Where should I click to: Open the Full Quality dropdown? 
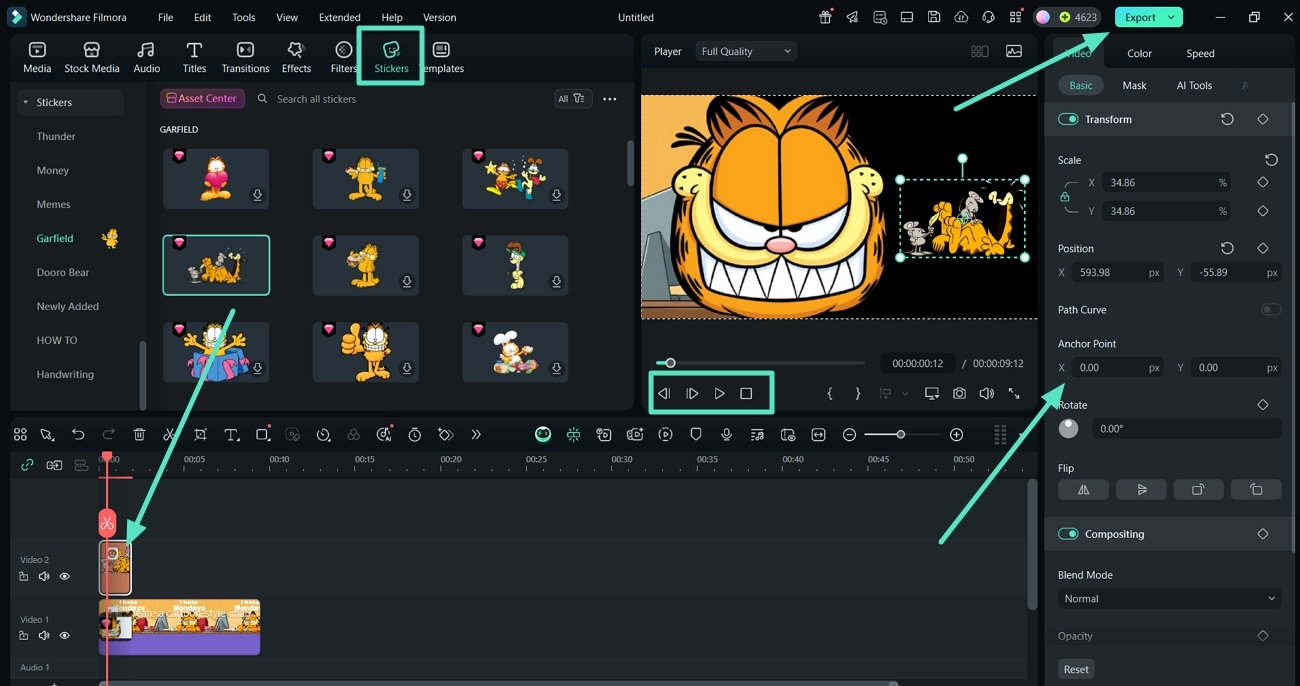pyautogui.click(x=746, y=51)
